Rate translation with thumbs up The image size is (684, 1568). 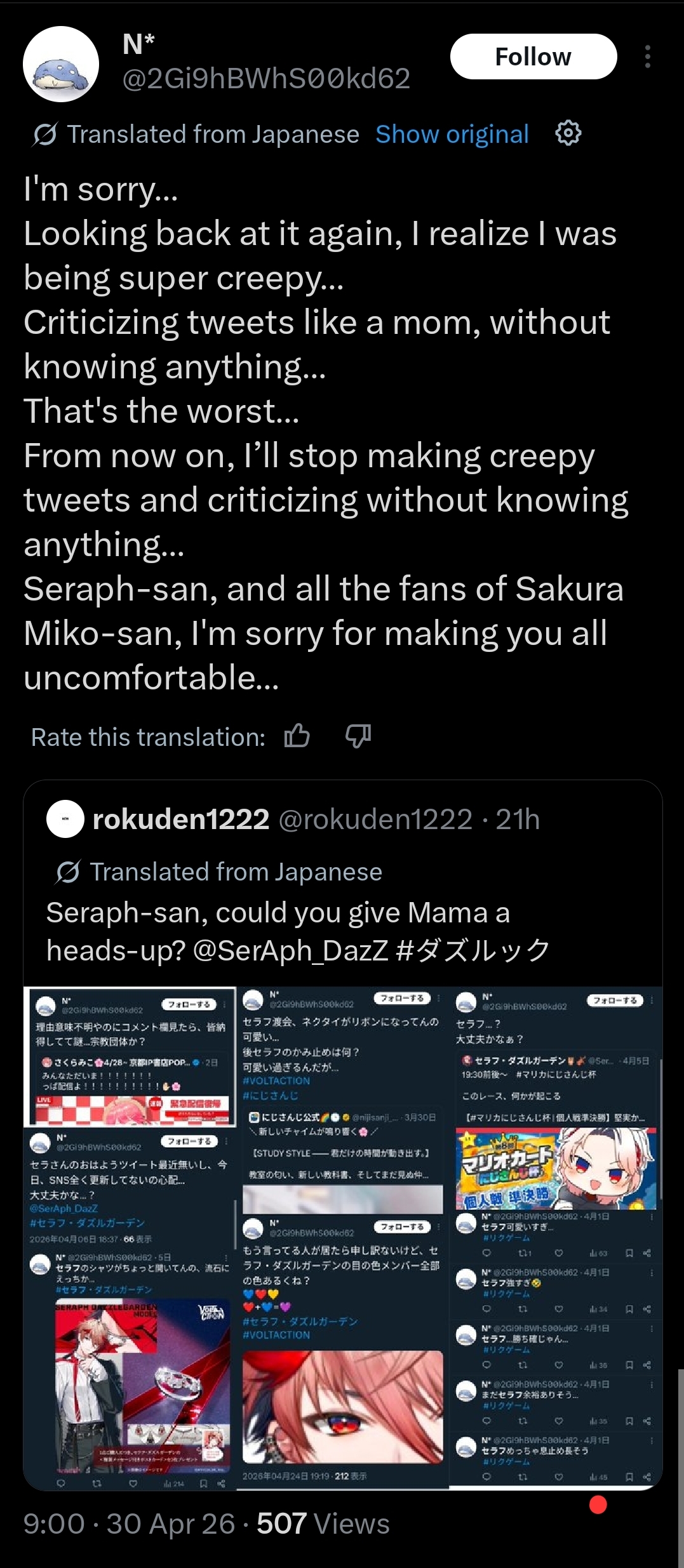[297, 736]
